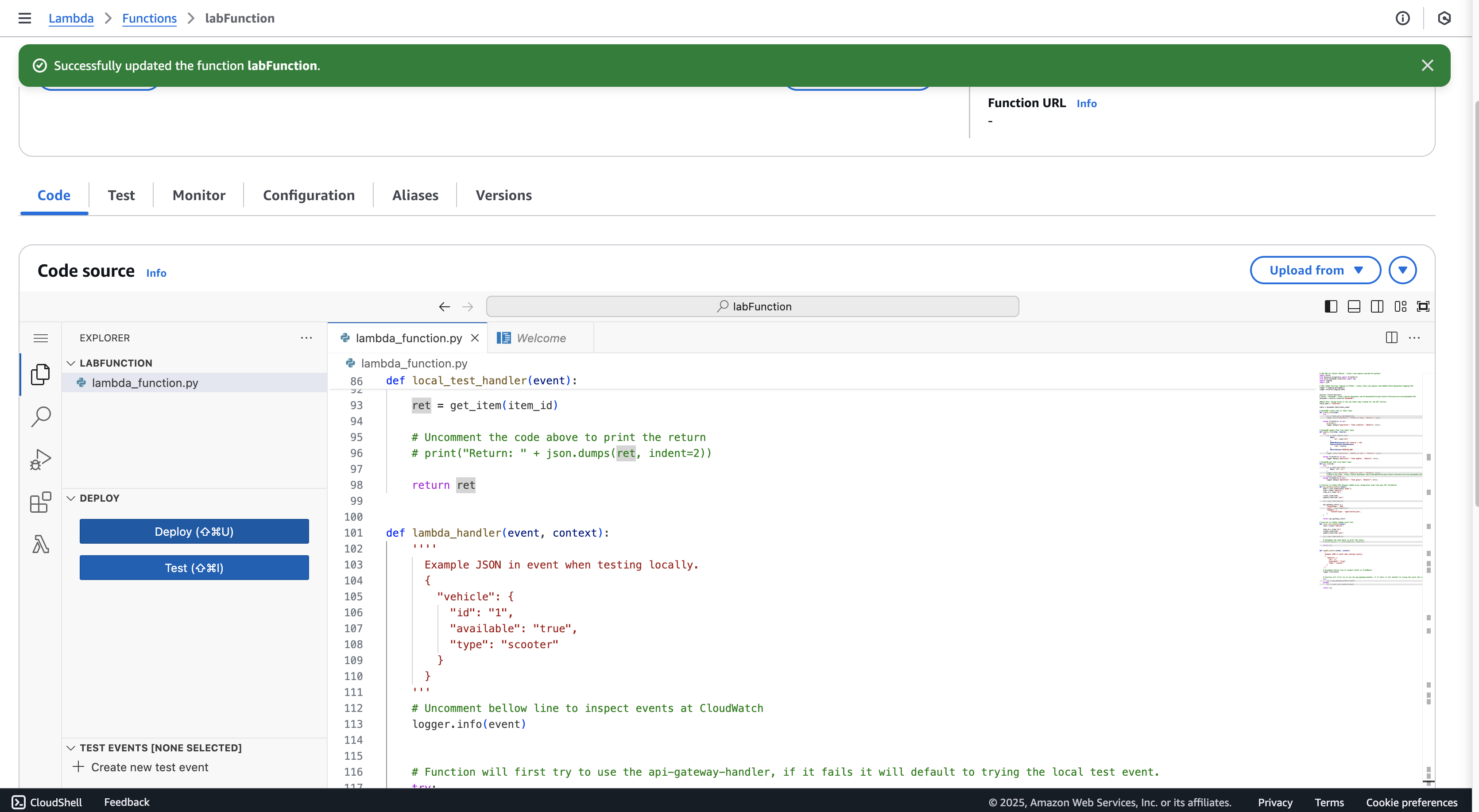Click the sticky line 'def local_test_handler(event):'
This screenshot has width=1479, height=812.
[x=481, y=380]
